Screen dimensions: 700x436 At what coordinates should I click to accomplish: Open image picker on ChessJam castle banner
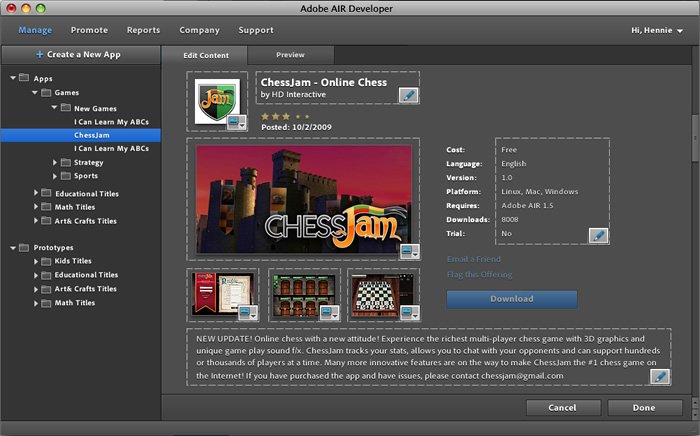409,252
